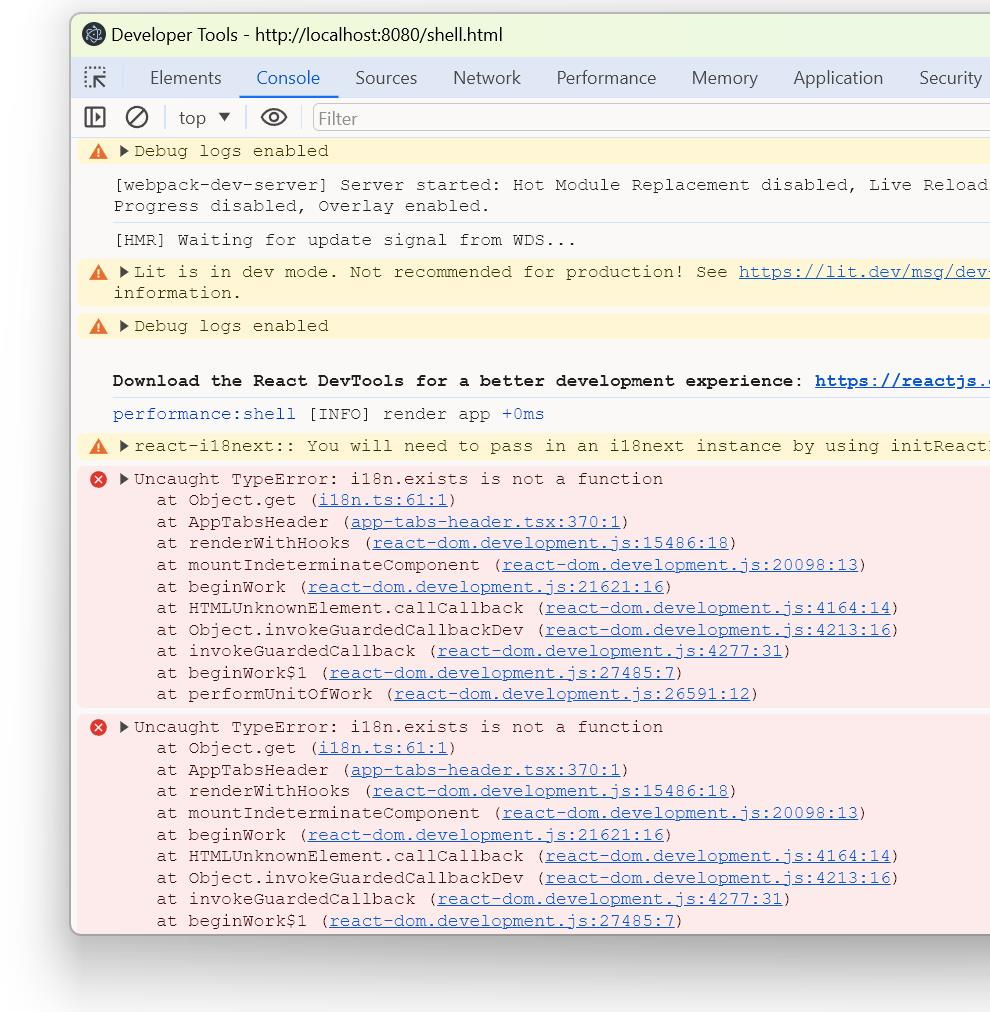
Task: Click the warning icon beside Lit dev mode
Action: pyautogui.click(x=98, y=272)
